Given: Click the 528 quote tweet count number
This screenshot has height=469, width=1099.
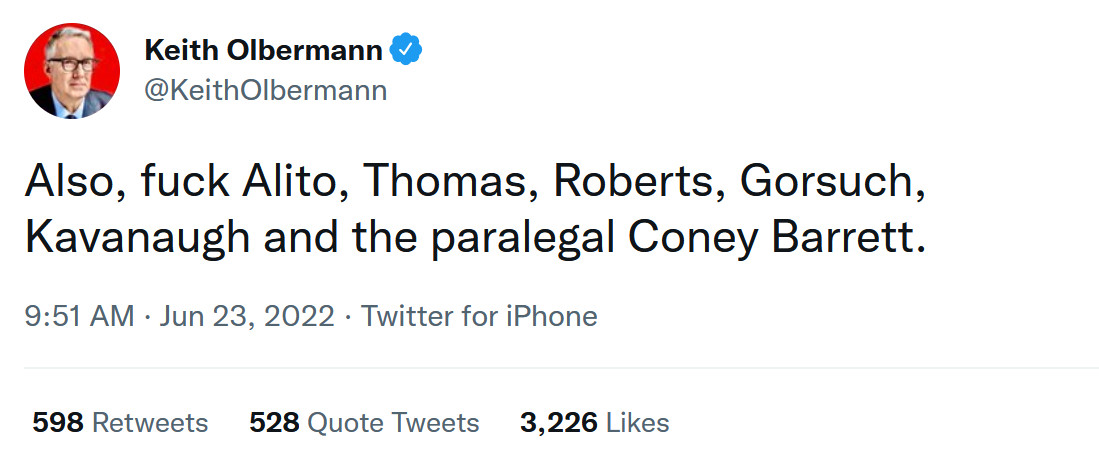Looking at the screenshot, I should 274,422.
